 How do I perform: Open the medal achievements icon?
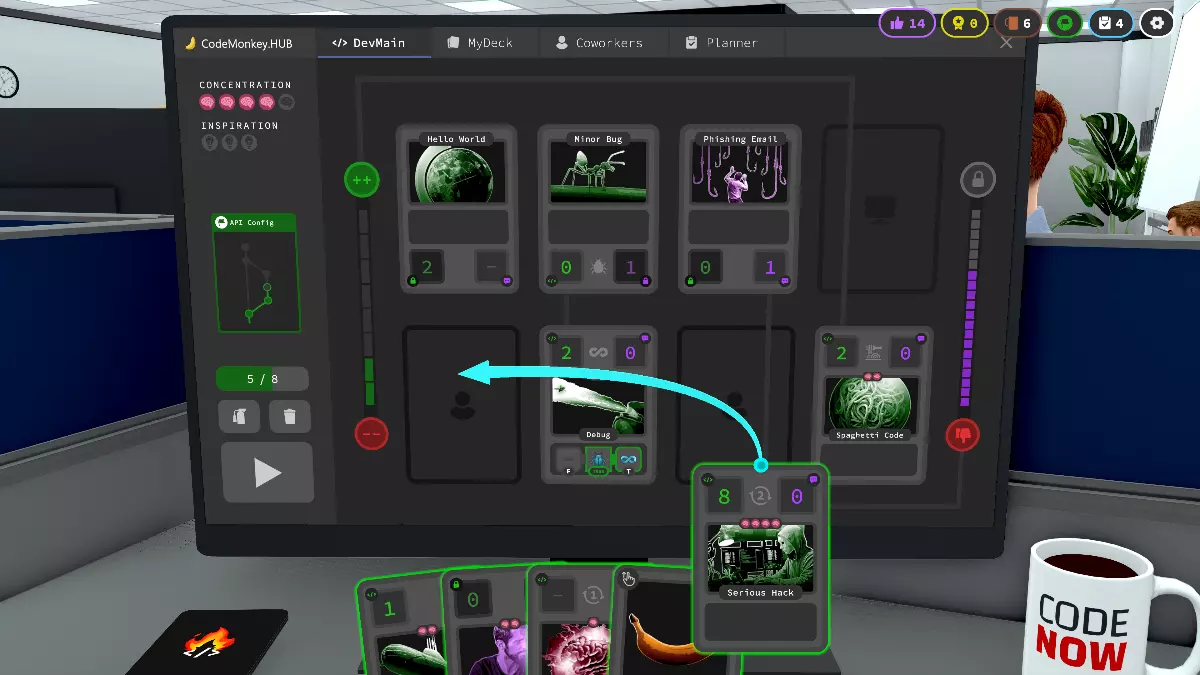963,22
